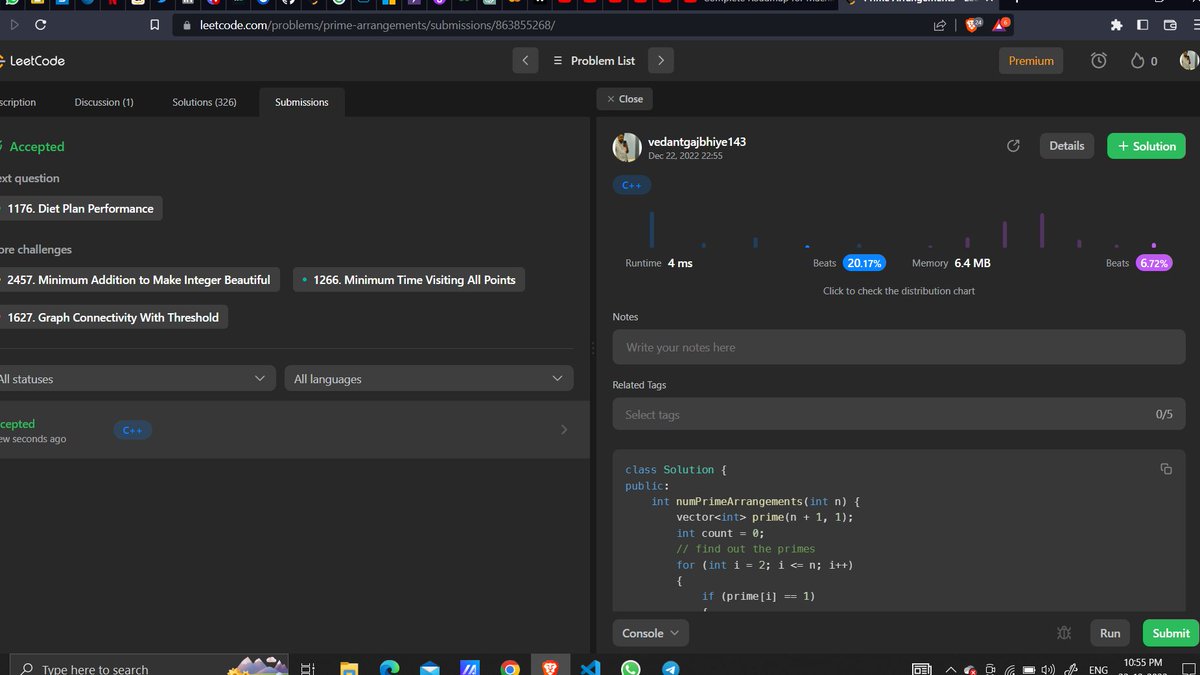This screenshot has width=1200, height=675.
Task: Click the refresh icon next to Details
Action: 1013,146
